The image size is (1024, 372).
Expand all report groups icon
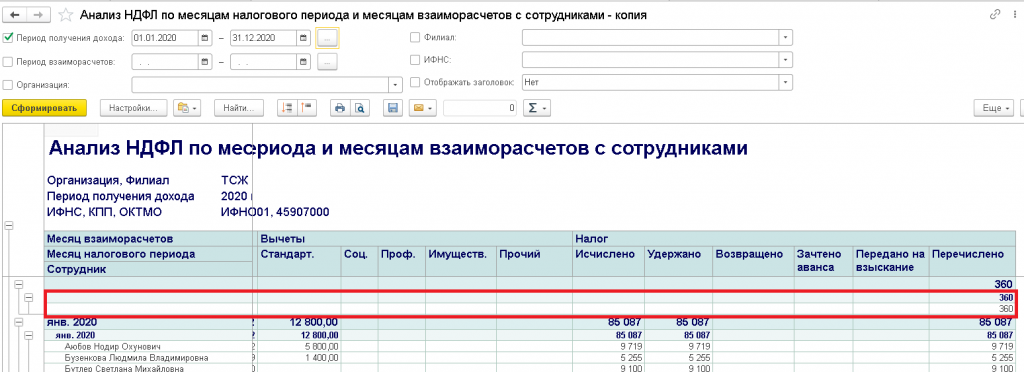287,108
